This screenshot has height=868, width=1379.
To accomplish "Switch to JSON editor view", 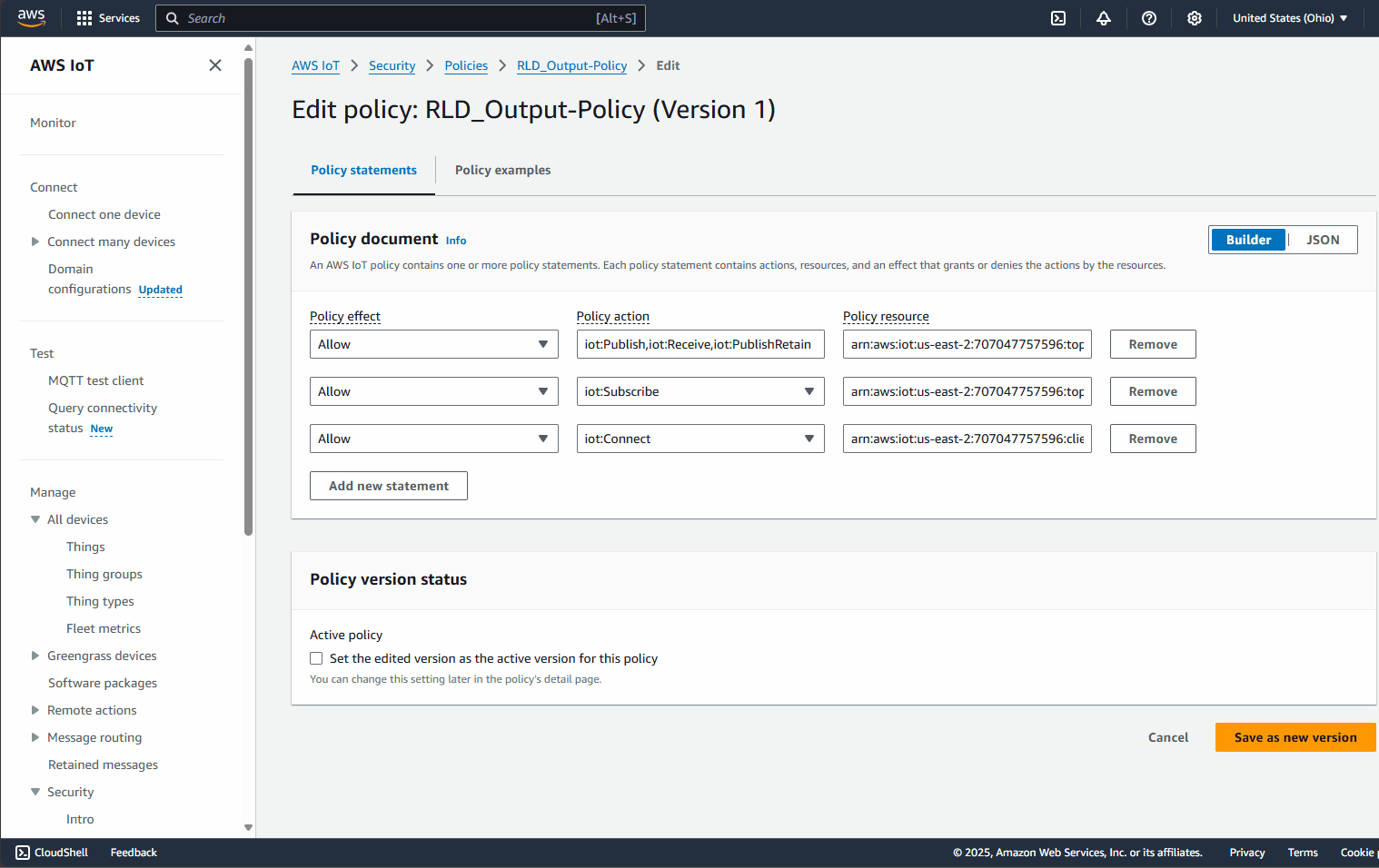I will pos(1323,240).
